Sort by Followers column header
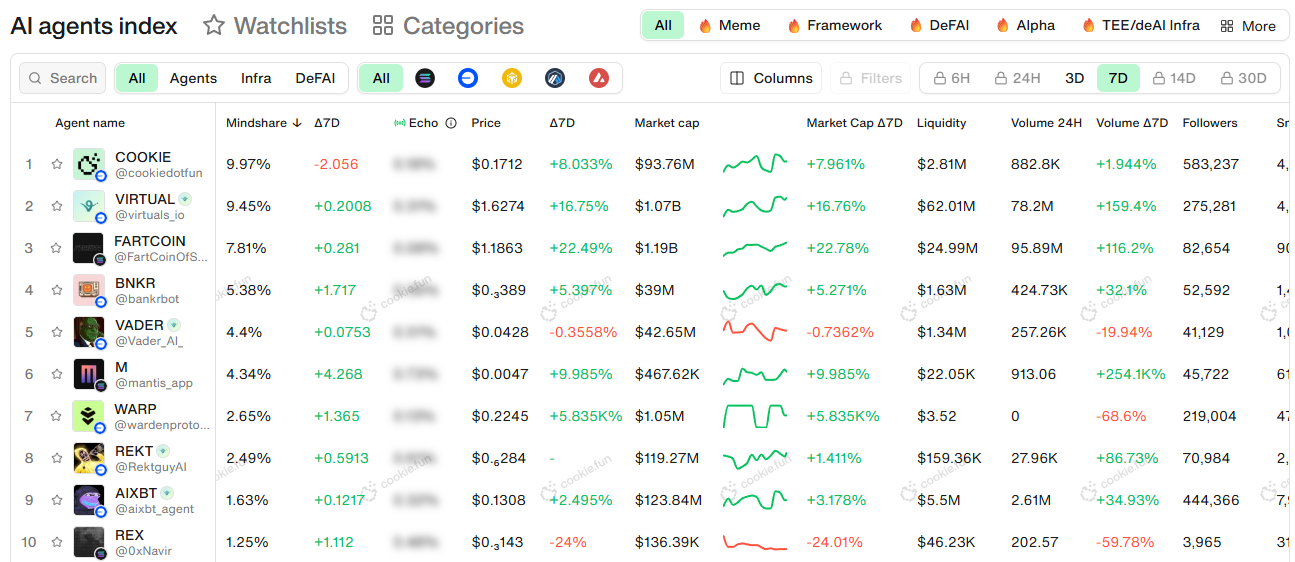The image size is (1295, 562). 1210,123
